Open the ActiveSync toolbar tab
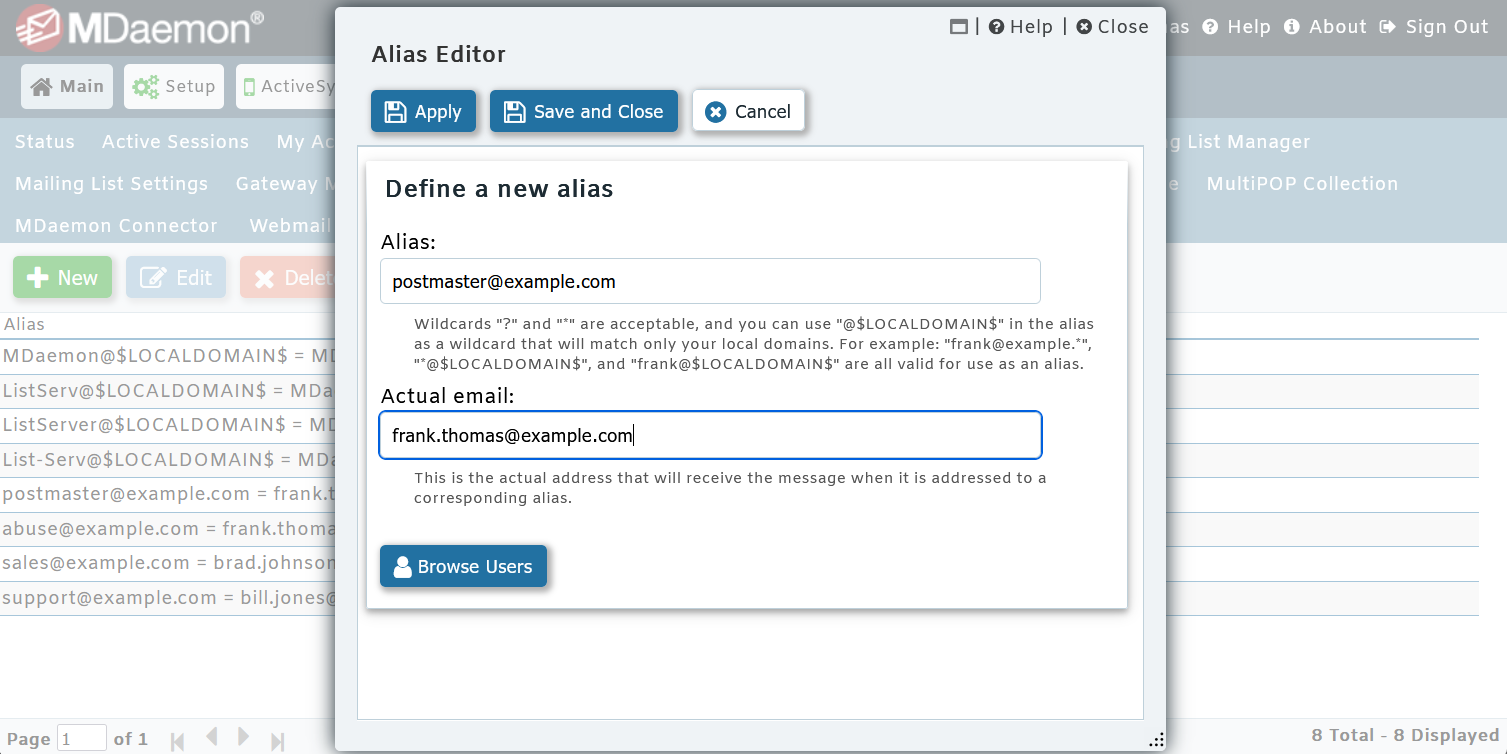 click(287, 87)
